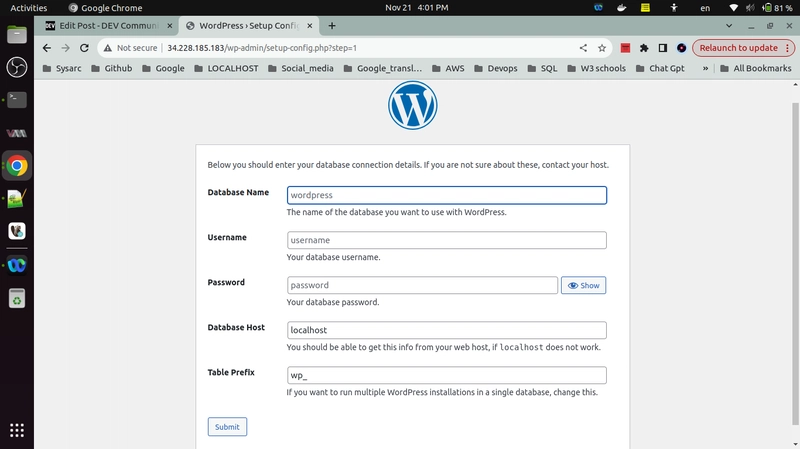
Task: Open the Google_transl bookmark folder
Action: coord(383,68)
